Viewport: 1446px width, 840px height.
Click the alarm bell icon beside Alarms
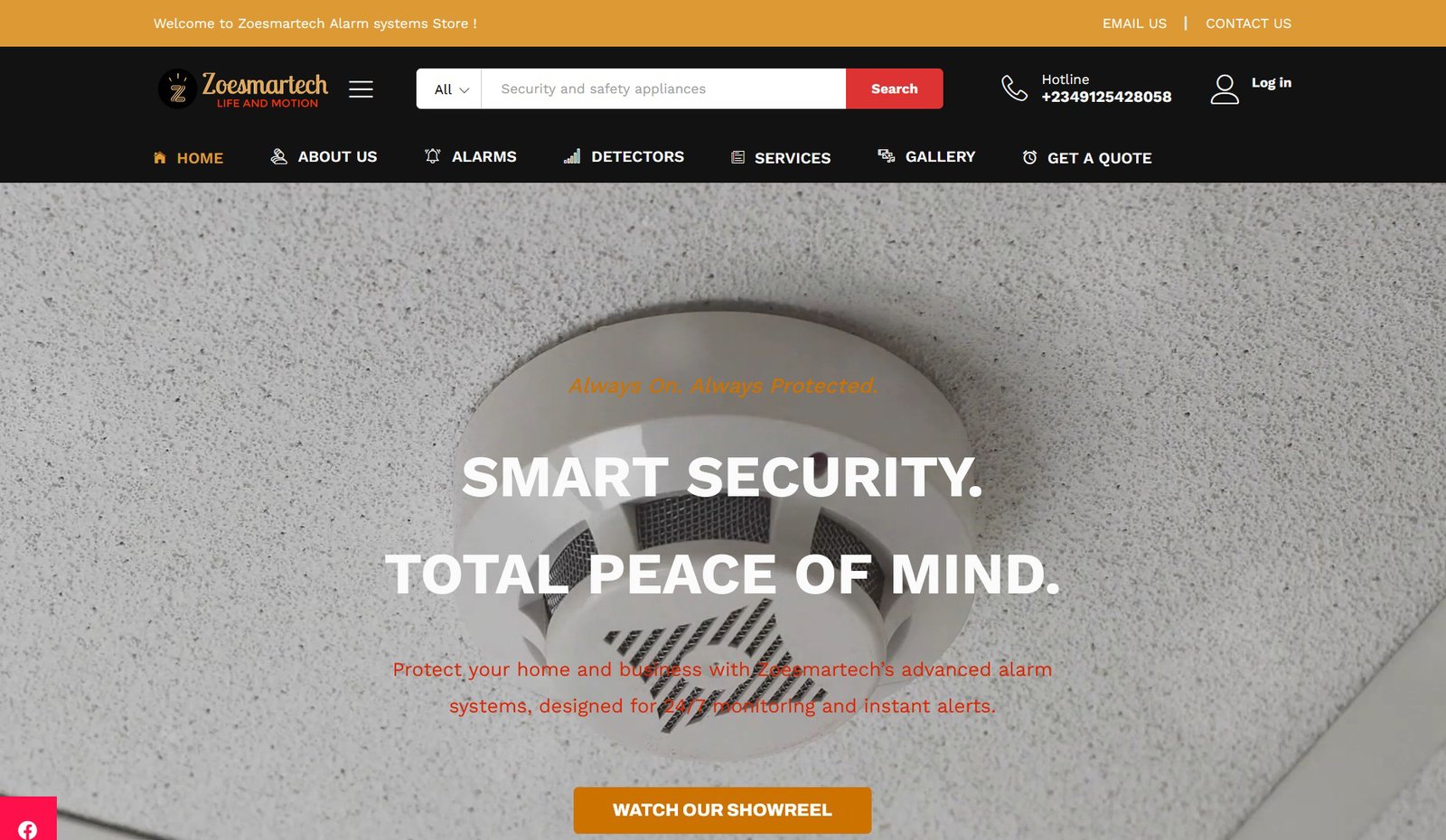[x=433, y=156]
